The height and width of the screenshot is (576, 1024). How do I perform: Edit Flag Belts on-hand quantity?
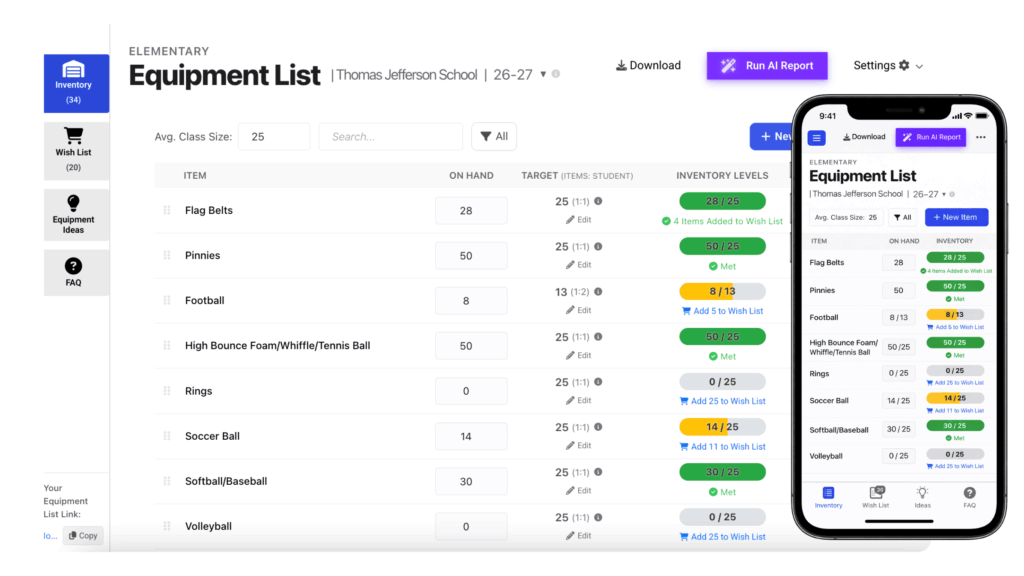[471, 211]
